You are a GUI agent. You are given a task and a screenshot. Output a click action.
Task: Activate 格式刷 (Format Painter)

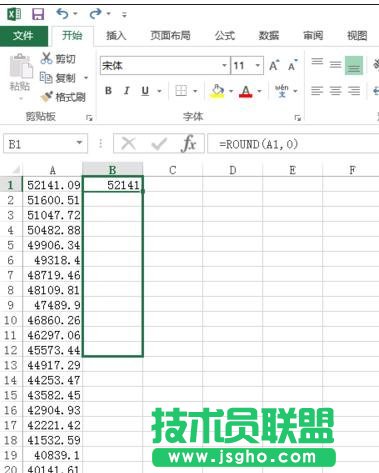click(63, 97)
